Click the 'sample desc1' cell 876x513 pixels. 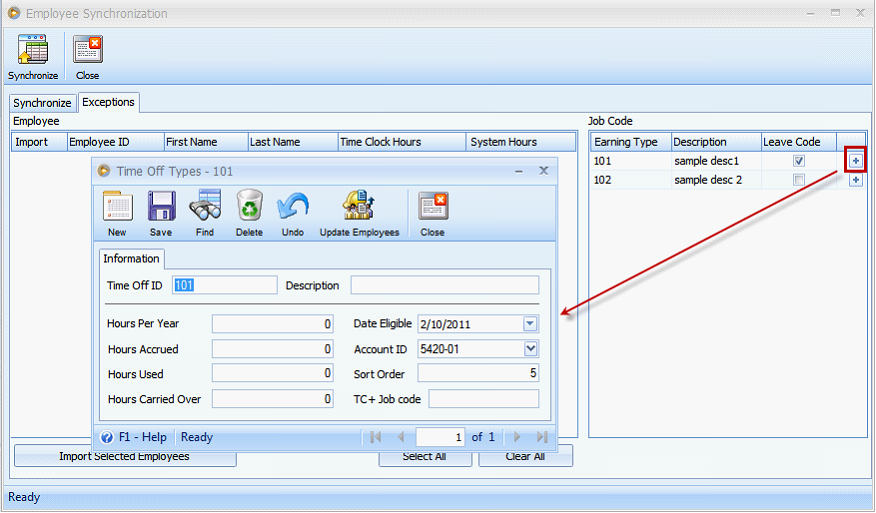716,161
